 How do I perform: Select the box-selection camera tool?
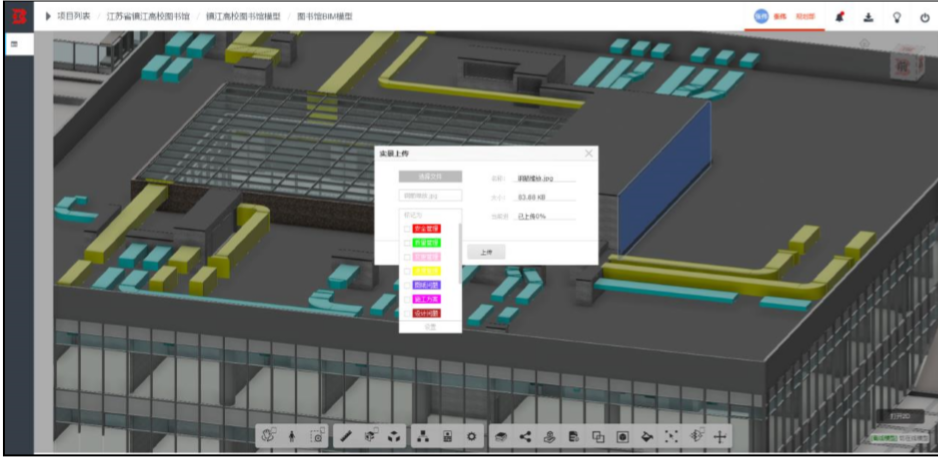(318, 436)
